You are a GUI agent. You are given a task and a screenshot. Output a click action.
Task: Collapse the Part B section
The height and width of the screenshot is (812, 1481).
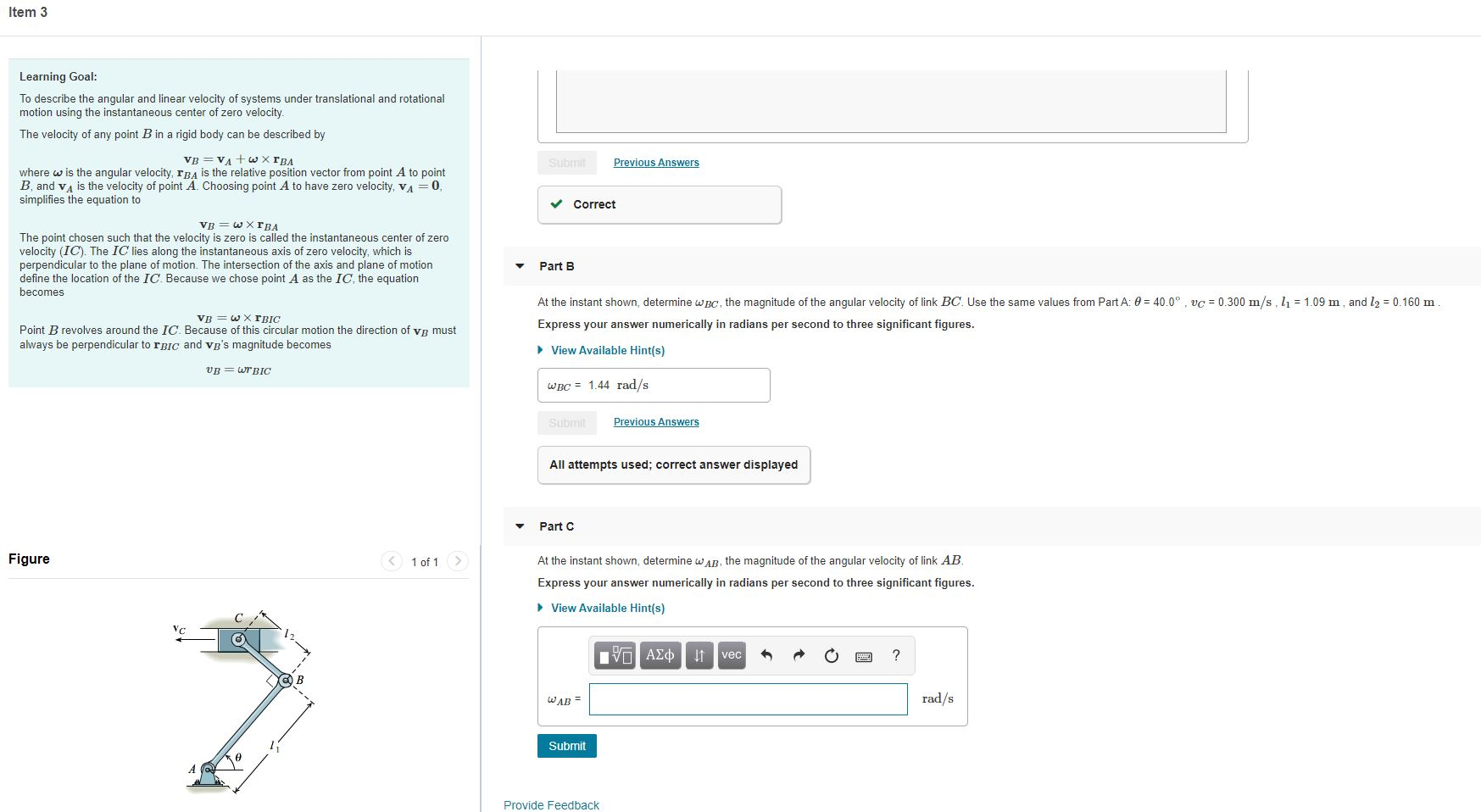[520, 266]
